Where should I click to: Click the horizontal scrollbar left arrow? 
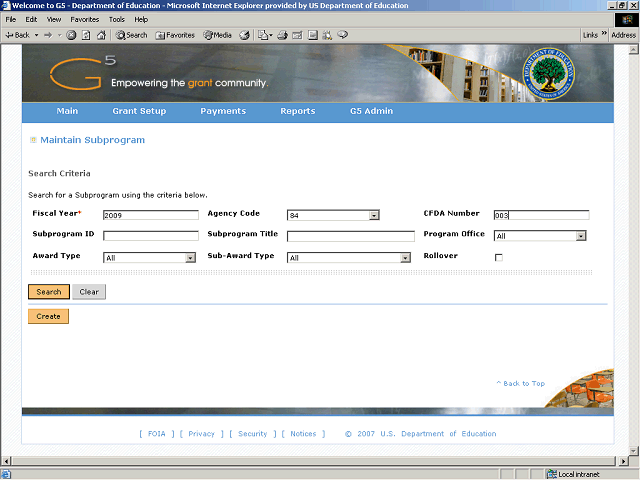[5, 461]
